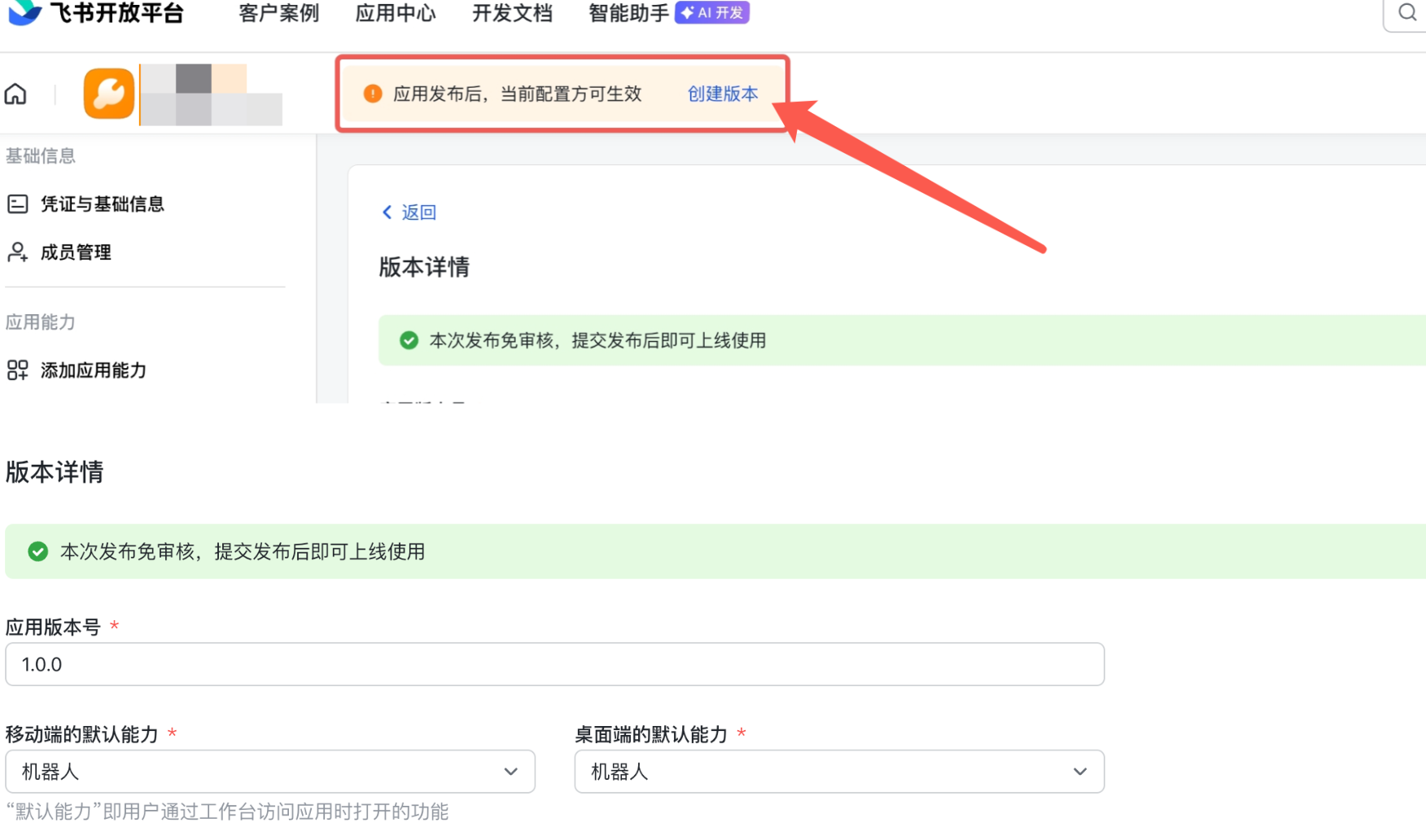Click the 应用发布后，当前配置方可生效 banner text
The height and width of the screenshot is (840, 1426).
518,94
